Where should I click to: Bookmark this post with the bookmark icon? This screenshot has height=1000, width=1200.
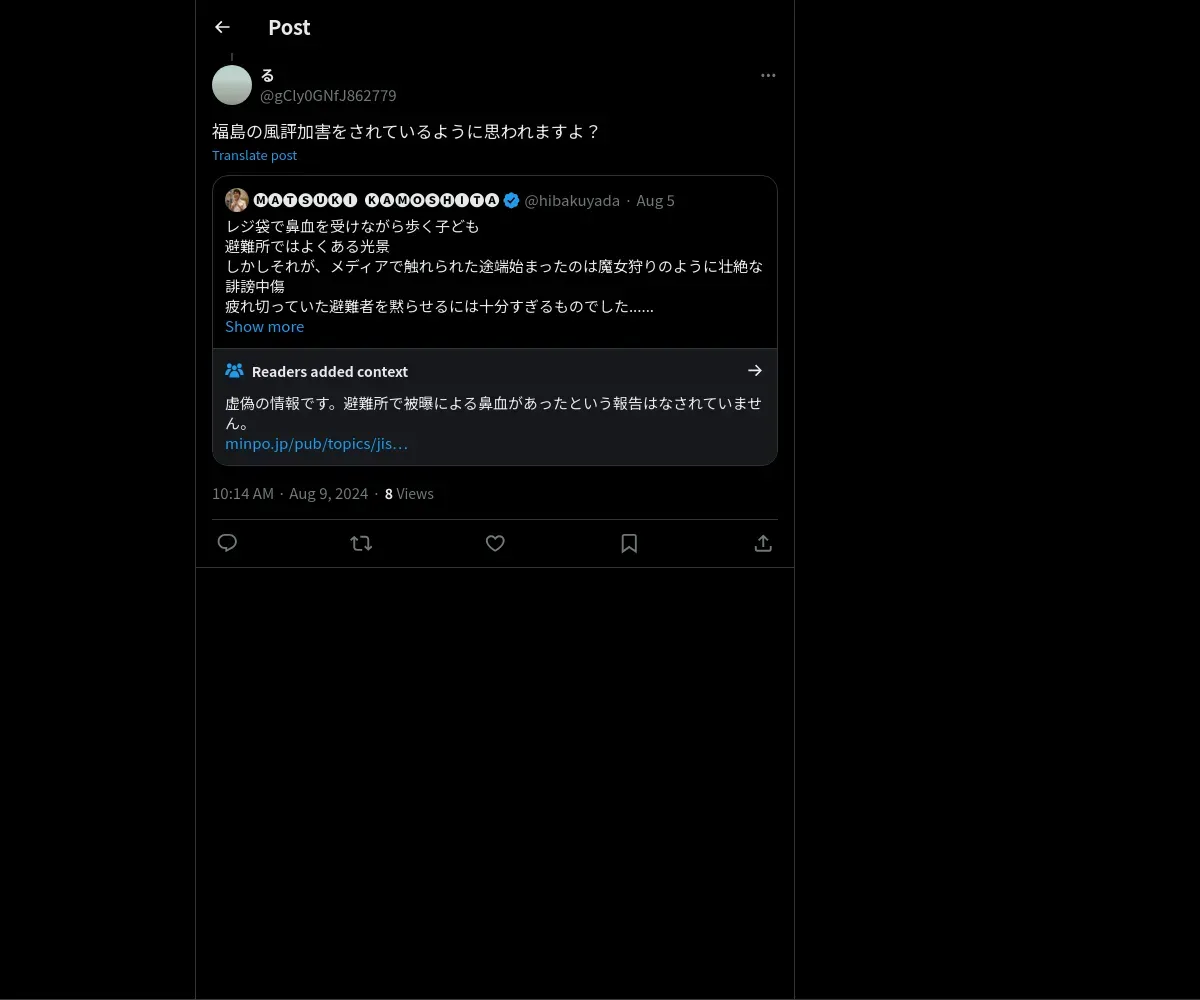tap(629, 543)
